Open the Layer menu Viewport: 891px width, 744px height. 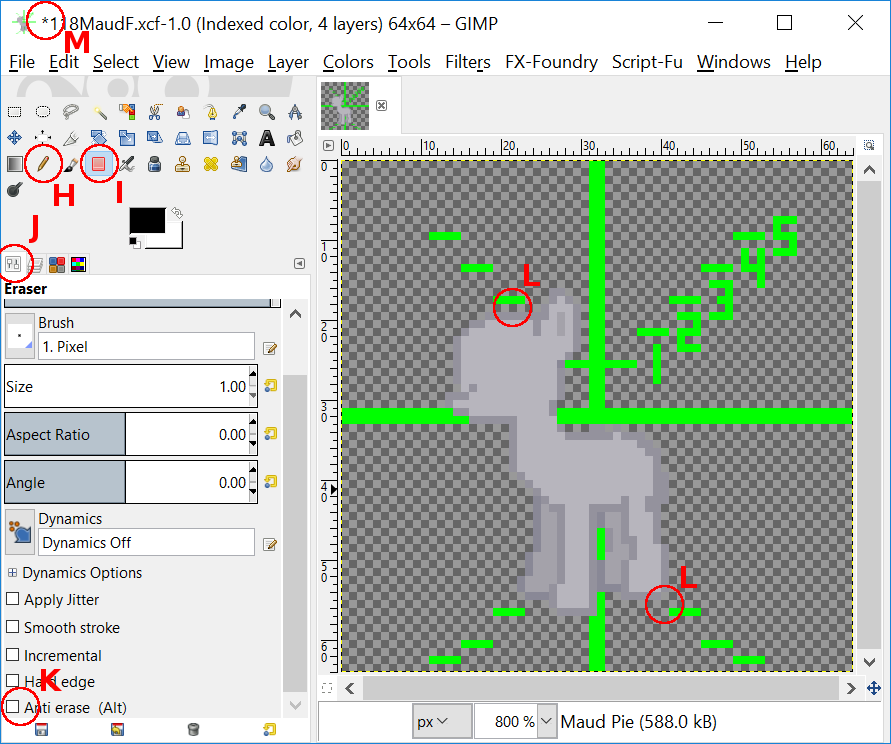(288, 62)
